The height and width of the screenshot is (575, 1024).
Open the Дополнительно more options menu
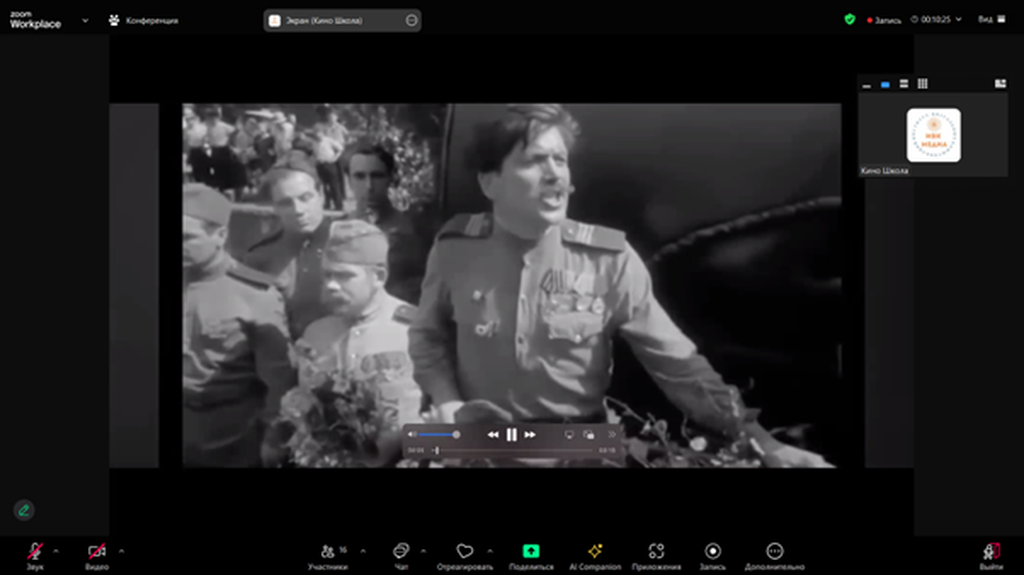[x=774, y=551]
